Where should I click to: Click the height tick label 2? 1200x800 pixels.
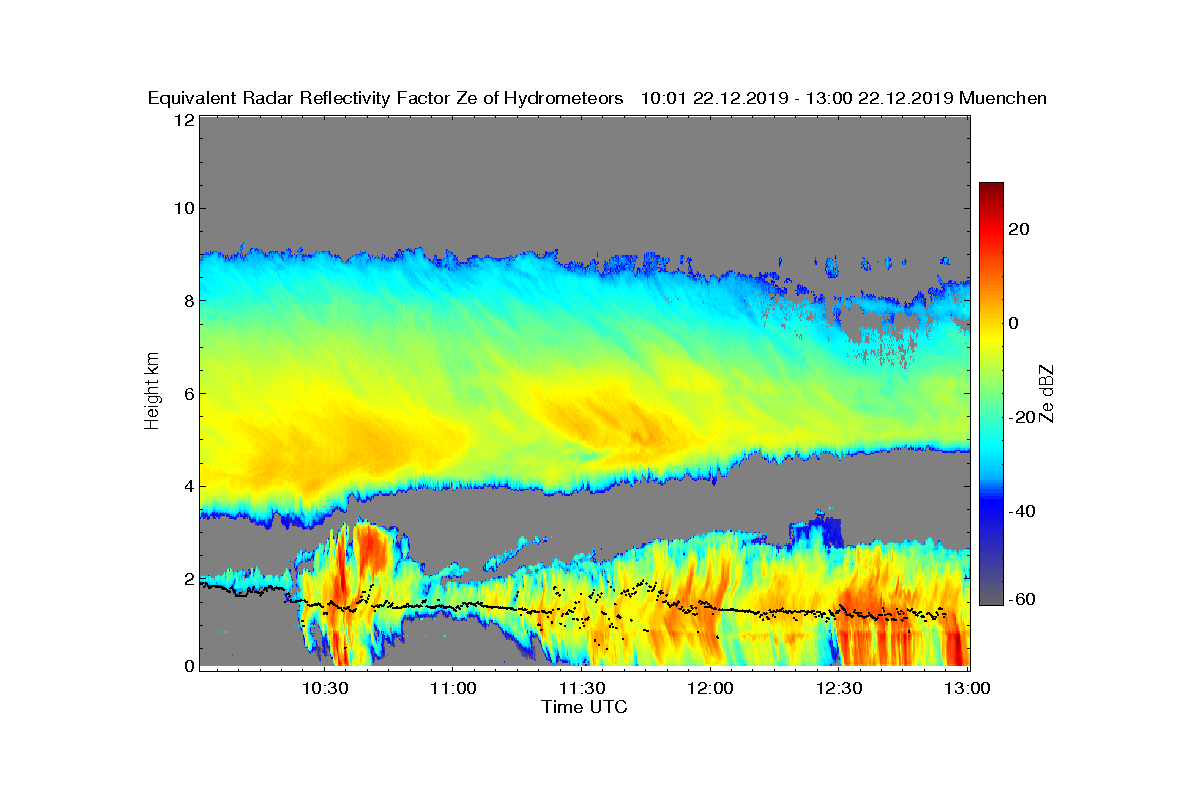(187, 579)
